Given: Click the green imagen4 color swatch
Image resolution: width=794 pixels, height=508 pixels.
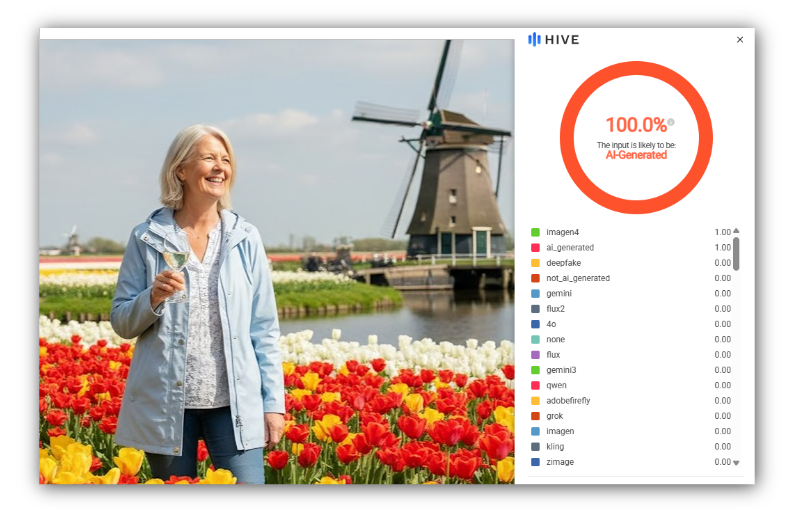Looking at the screenshot, I should pyautogui.click(x=536, y=232).
